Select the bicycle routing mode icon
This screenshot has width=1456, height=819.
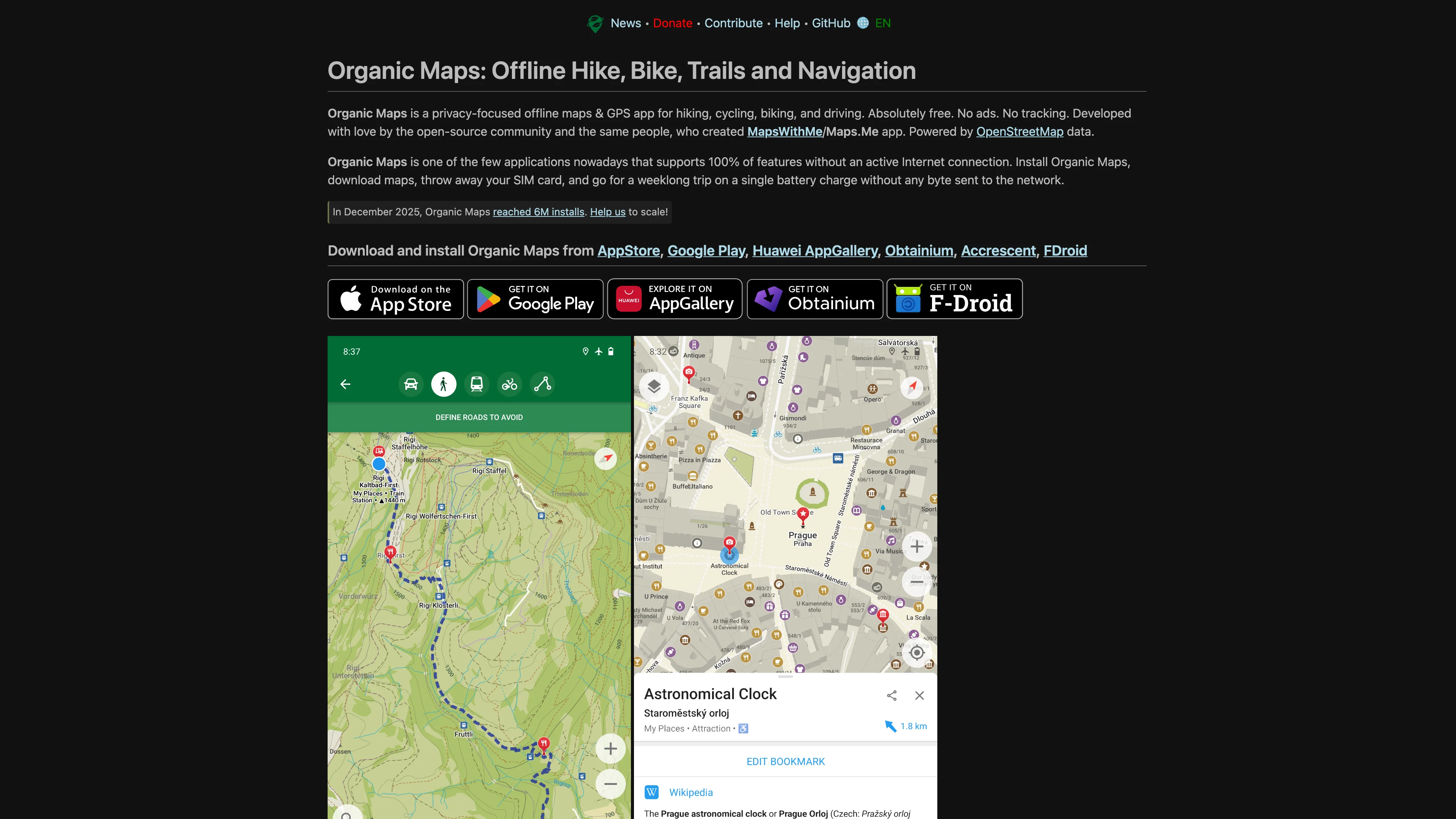pos(509,384)
